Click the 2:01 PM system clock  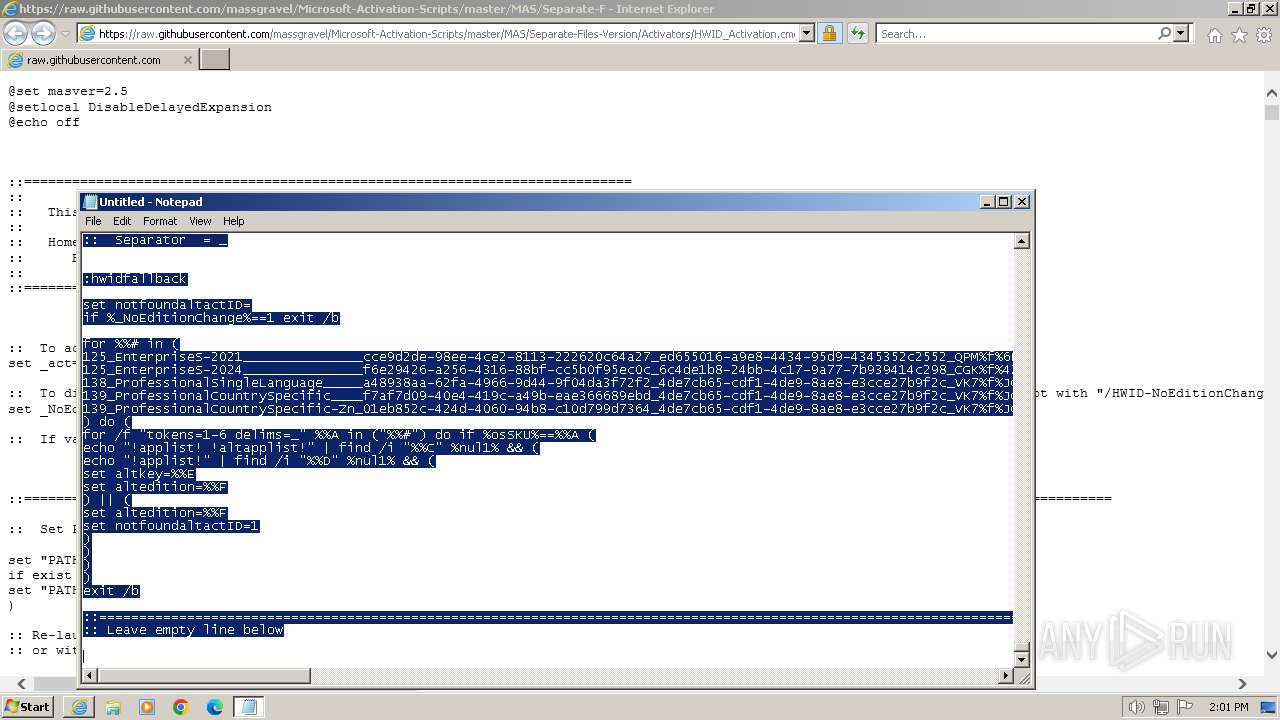point(1227,707)
